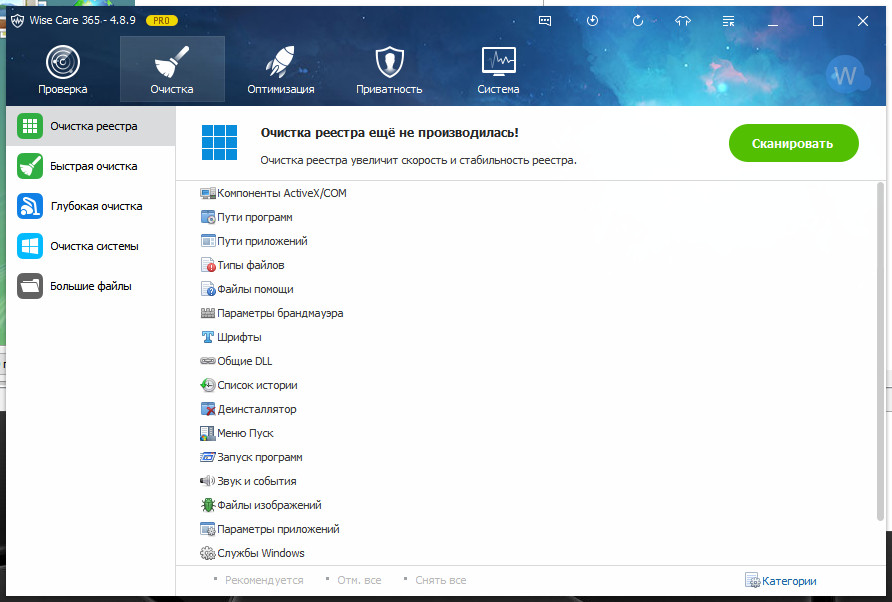Click the Пути приложений icon
The height and width of the screenshot is (602, 892).
pyautogui.click(x=208, y=241)
